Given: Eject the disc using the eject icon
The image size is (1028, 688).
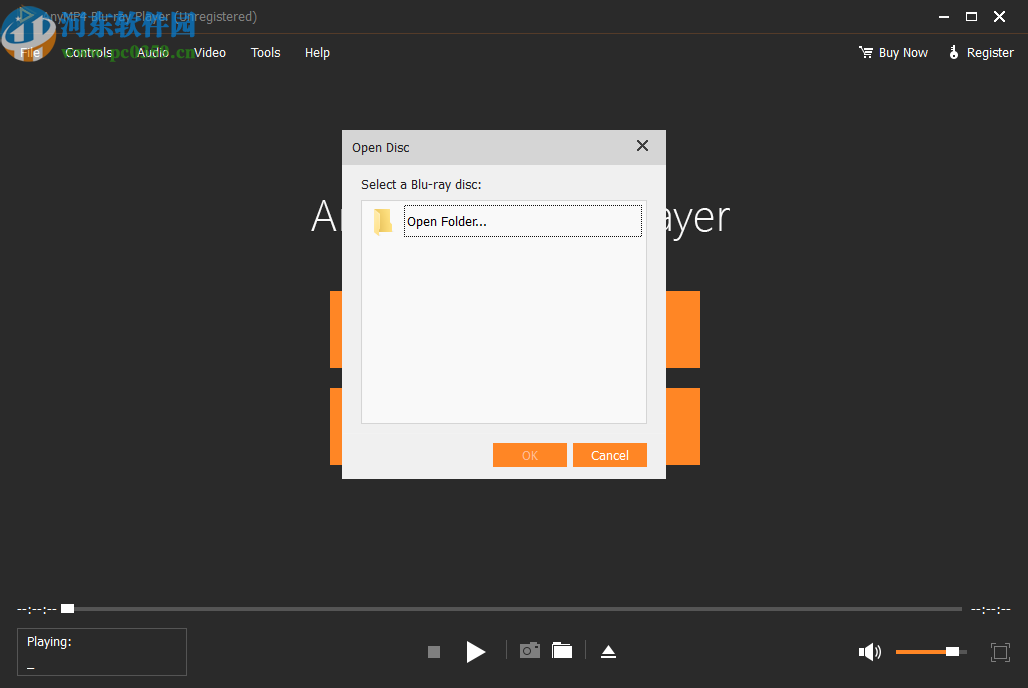Looking at the screenshot, I should [x=609, y=650].
